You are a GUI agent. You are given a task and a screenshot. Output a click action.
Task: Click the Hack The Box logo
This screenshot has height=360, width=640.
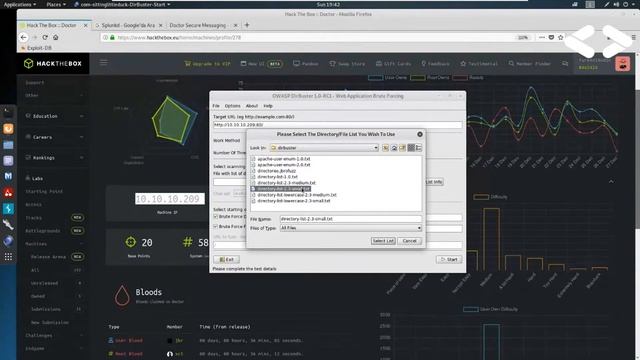point(53,63)
